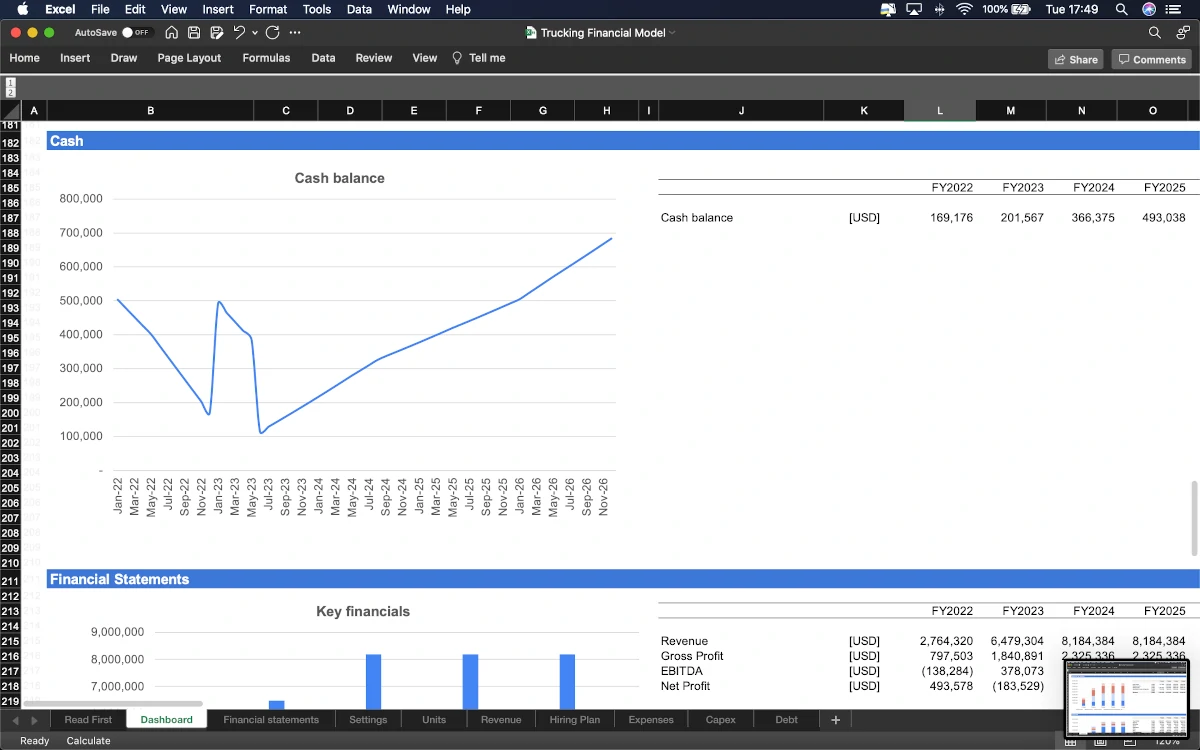1200x750 pixels.
Task: Select the FY2025 cash balance value 493,038
Action: pyautogui.click(x=1164, y=218)
